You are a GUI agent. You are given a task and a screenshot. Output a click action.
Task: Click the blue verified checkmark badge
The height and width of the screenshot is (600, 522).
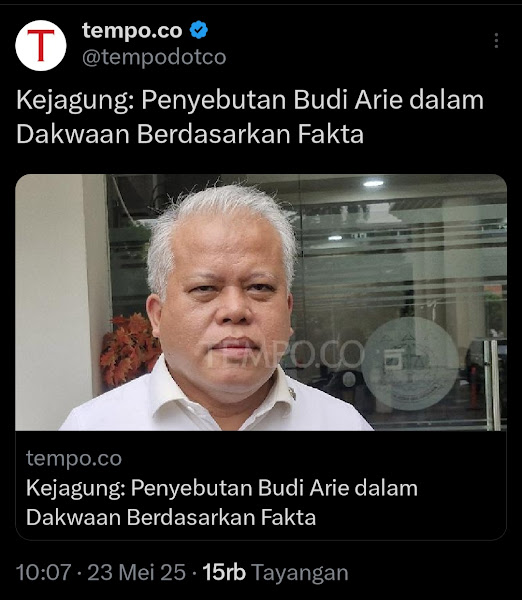tap(199, 30)
